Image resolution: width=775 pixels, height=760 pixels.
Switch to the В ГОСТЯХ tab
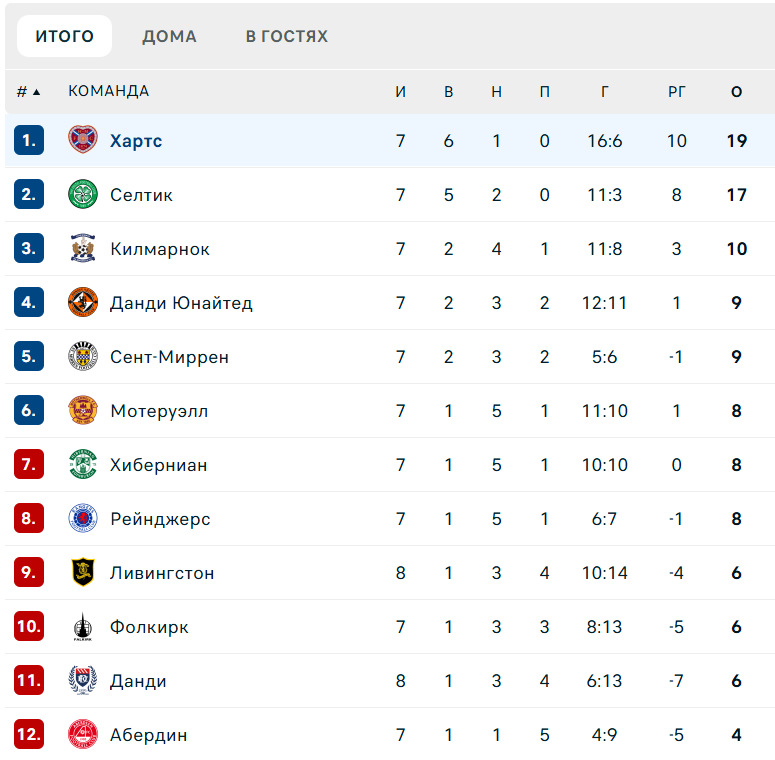click(287, 37)
